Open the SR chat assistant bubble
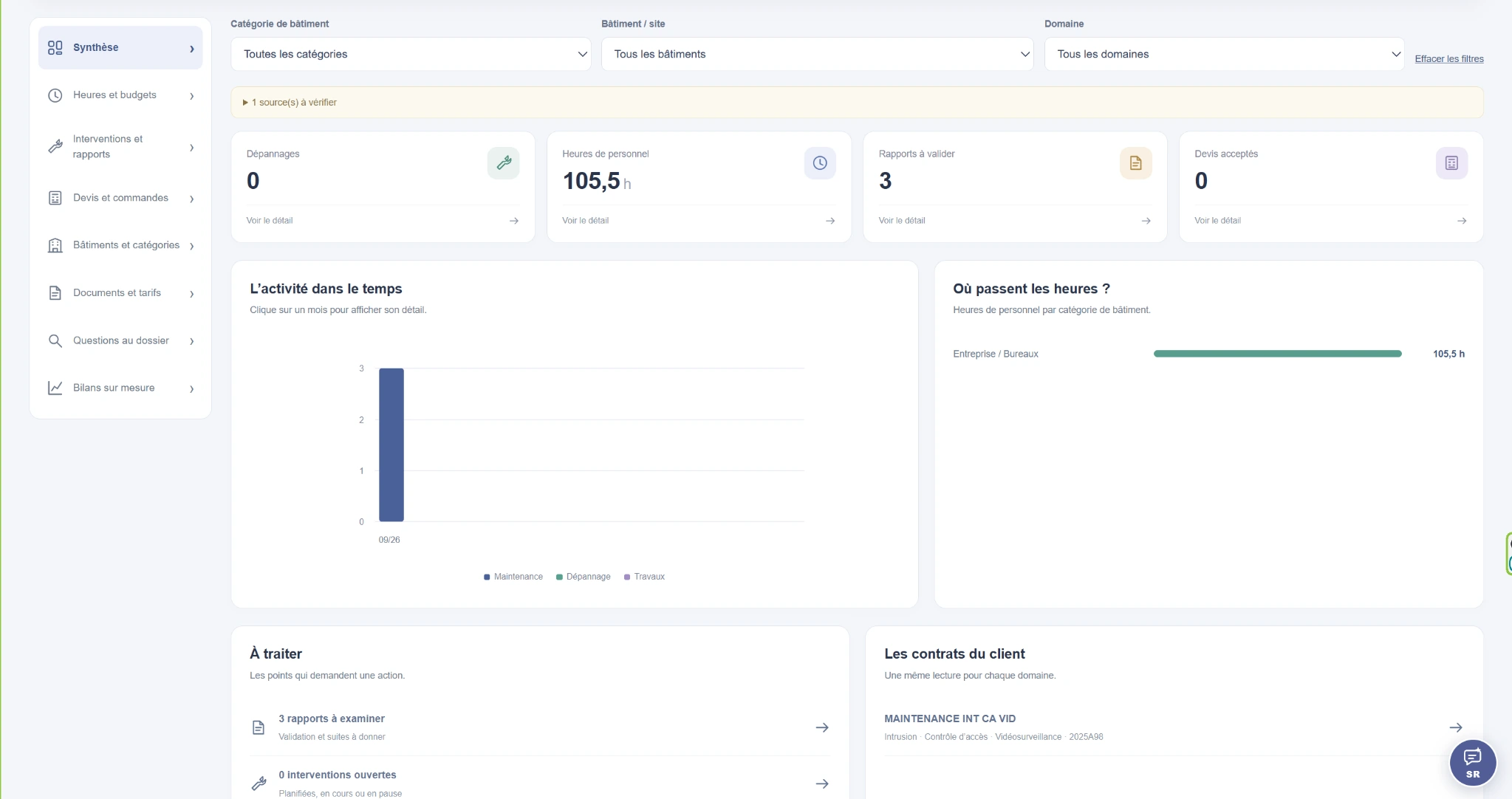The image size is (1512, 799). click(1473, 764)
